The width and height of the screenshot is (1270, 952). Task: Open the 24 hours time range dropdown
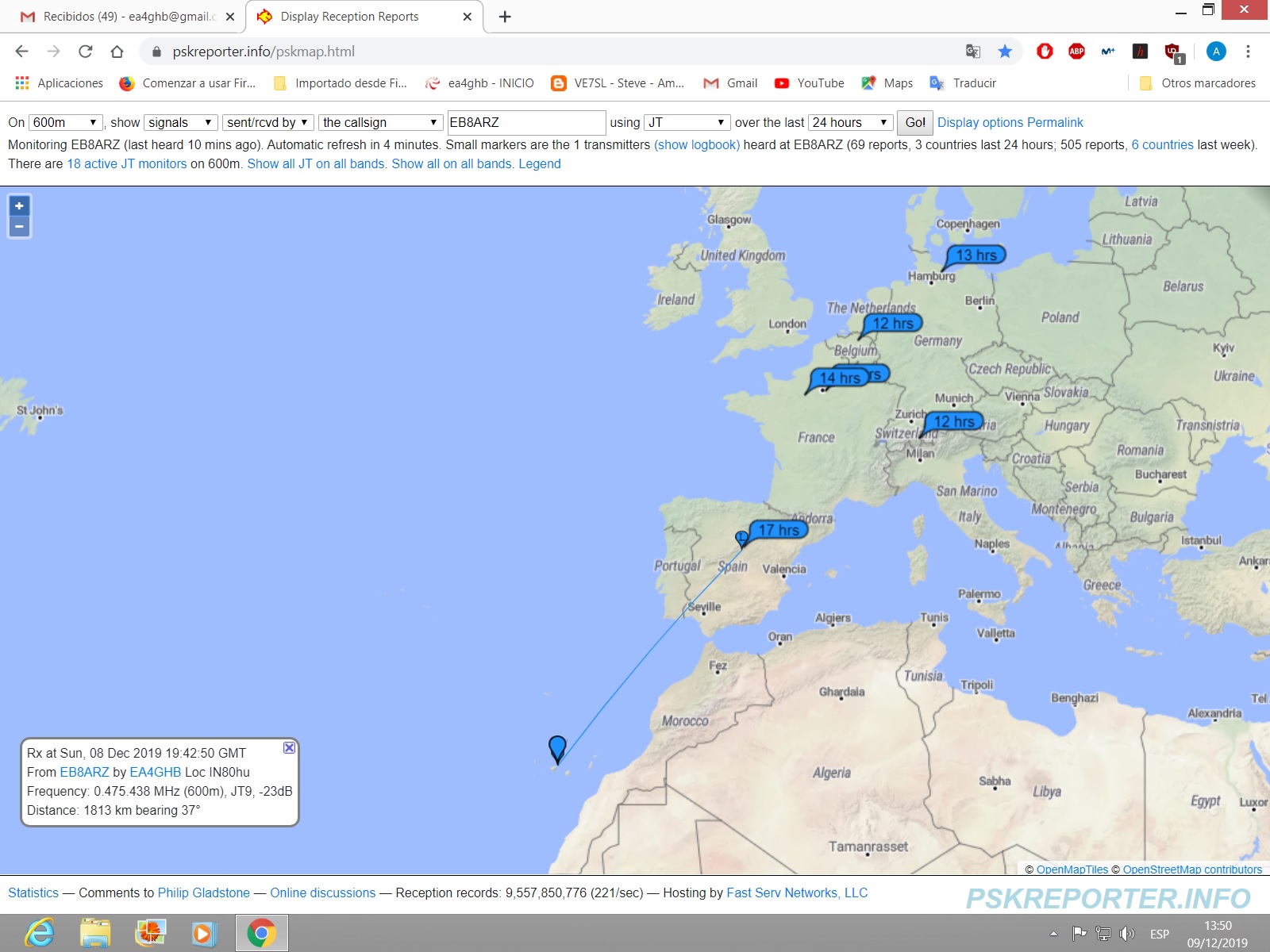tap(850, 122)
